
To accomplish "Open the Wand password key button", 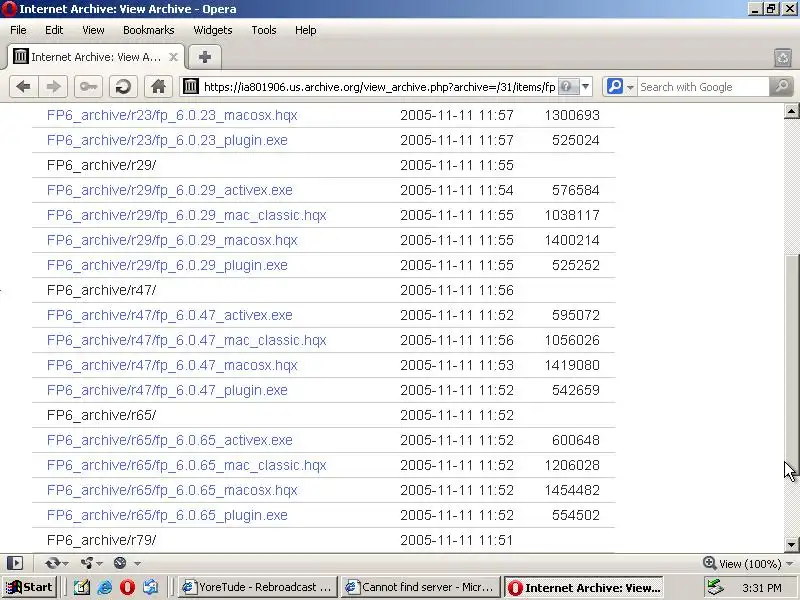I will [88, 87].
